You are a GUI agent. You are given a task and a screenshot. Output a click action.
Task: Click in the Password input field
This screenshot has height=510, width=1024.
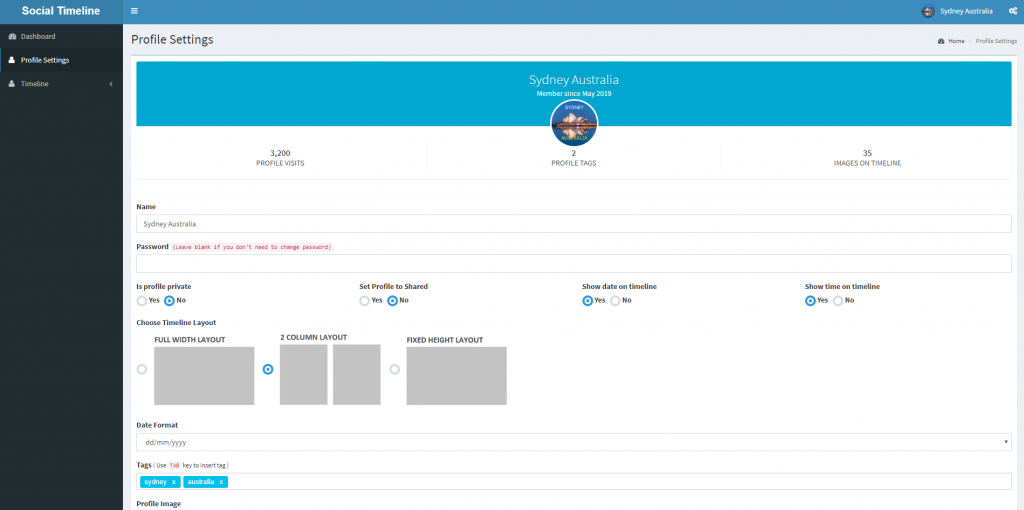(x=573, y=264)
